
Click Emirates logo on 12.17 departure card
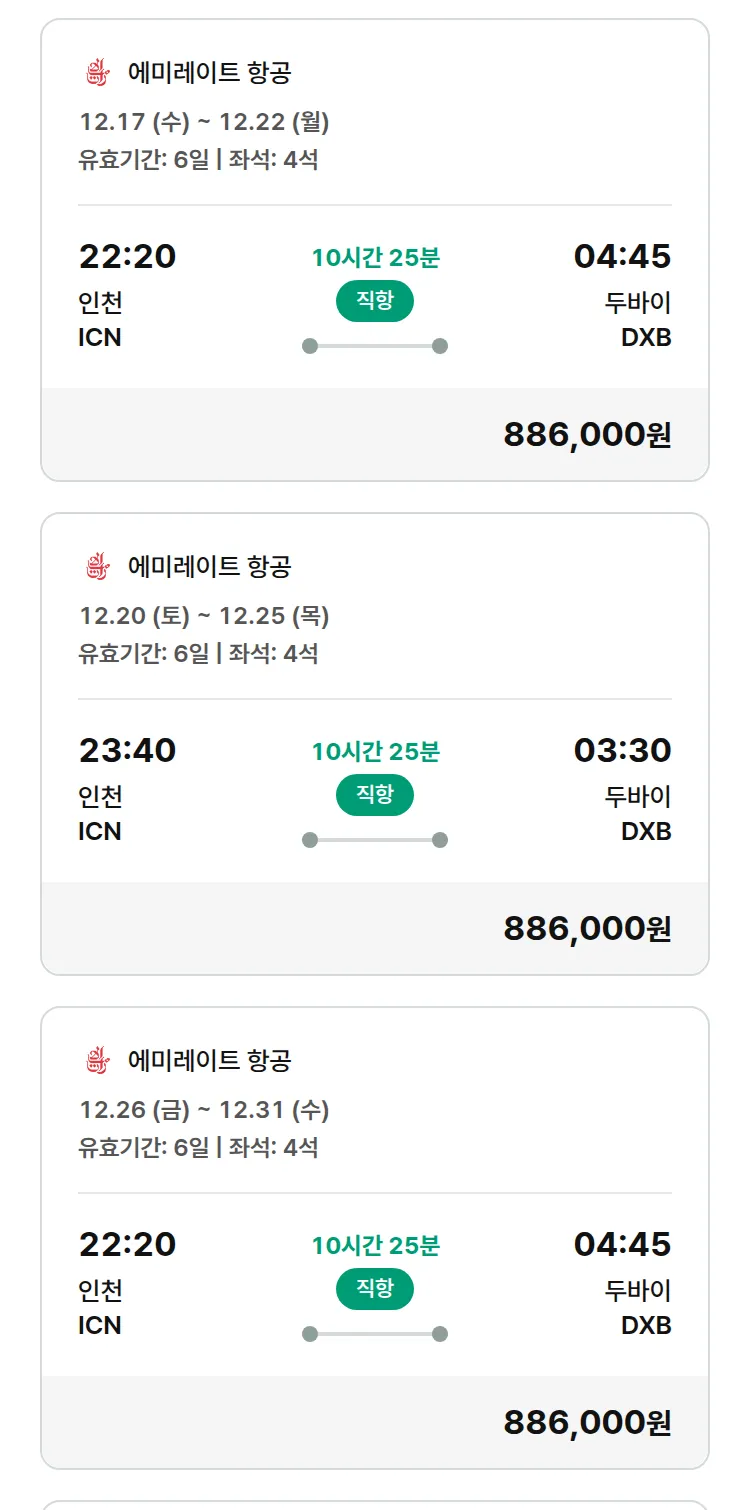click(96, 73)
